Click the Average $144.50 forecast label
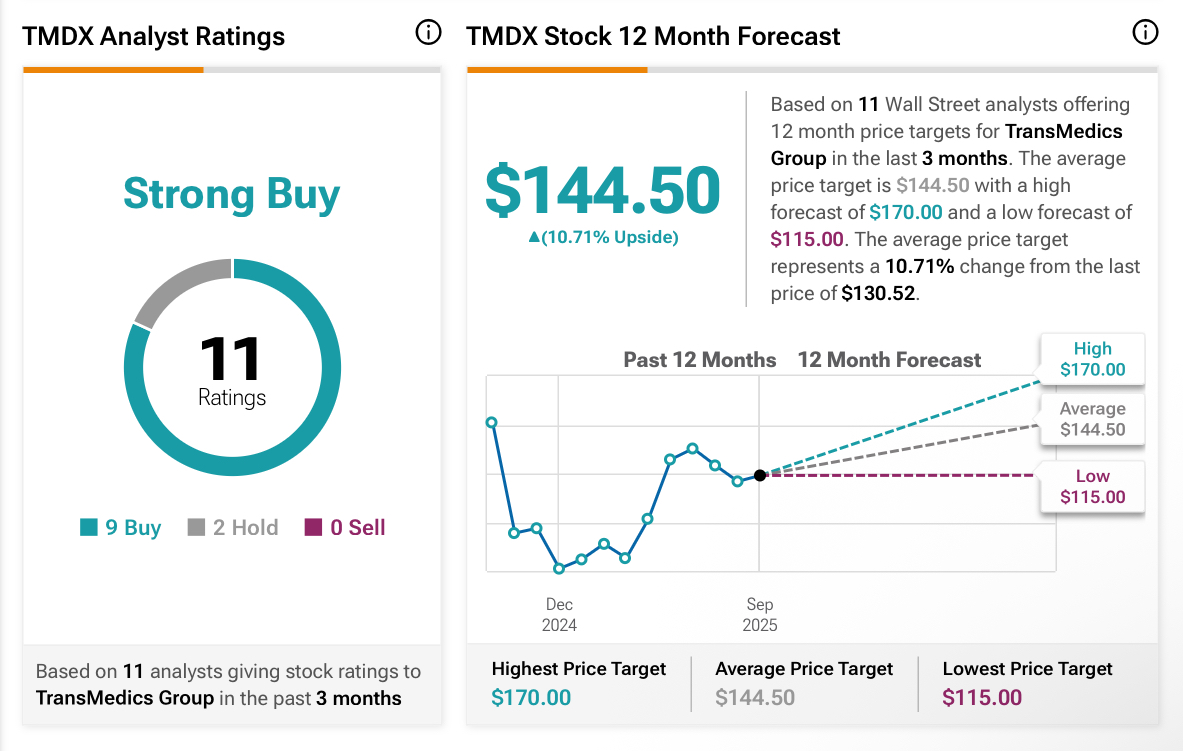The height and width of the screenshot is (751, 1183). click(x=1092, y=419)
